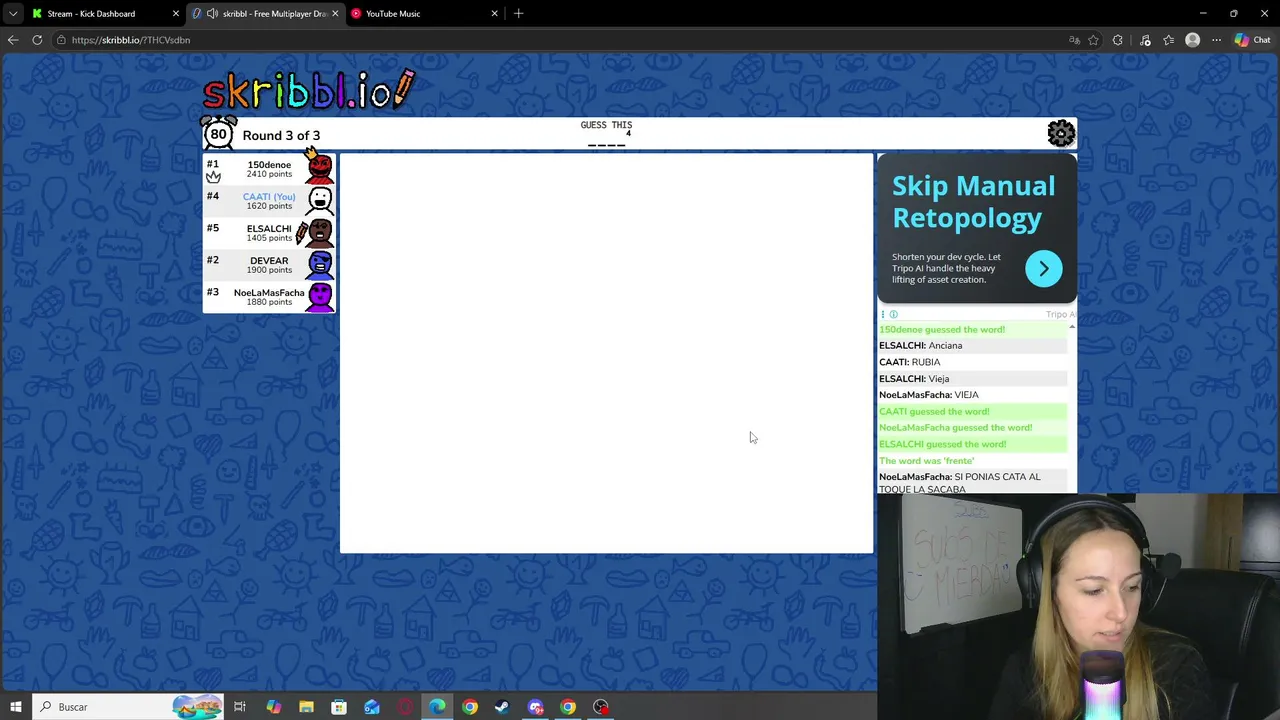1280x720 pixels.
Task: Open the browser profile menu
Action: click(x=1192, y=40)
